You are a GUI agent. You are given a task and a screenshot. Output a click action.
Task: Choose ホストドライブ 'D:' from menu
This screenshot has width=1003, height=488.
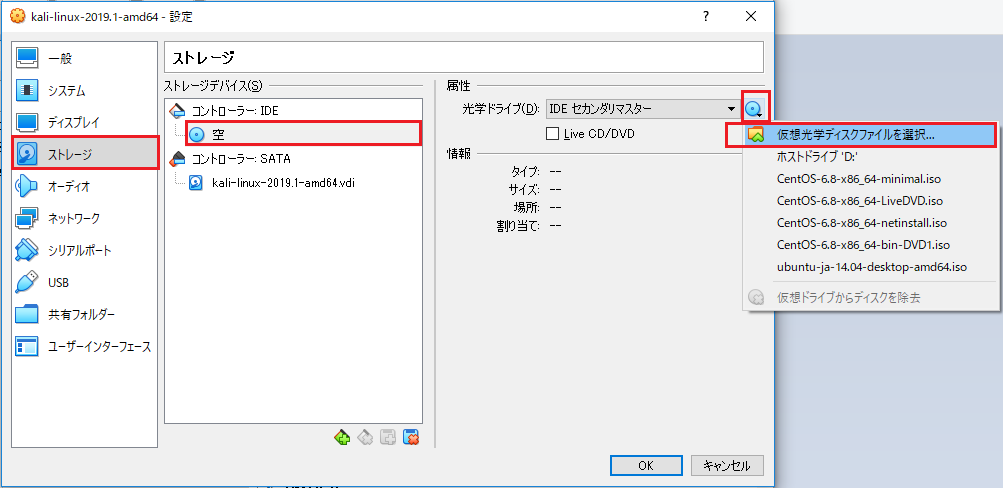coord(870,156)
